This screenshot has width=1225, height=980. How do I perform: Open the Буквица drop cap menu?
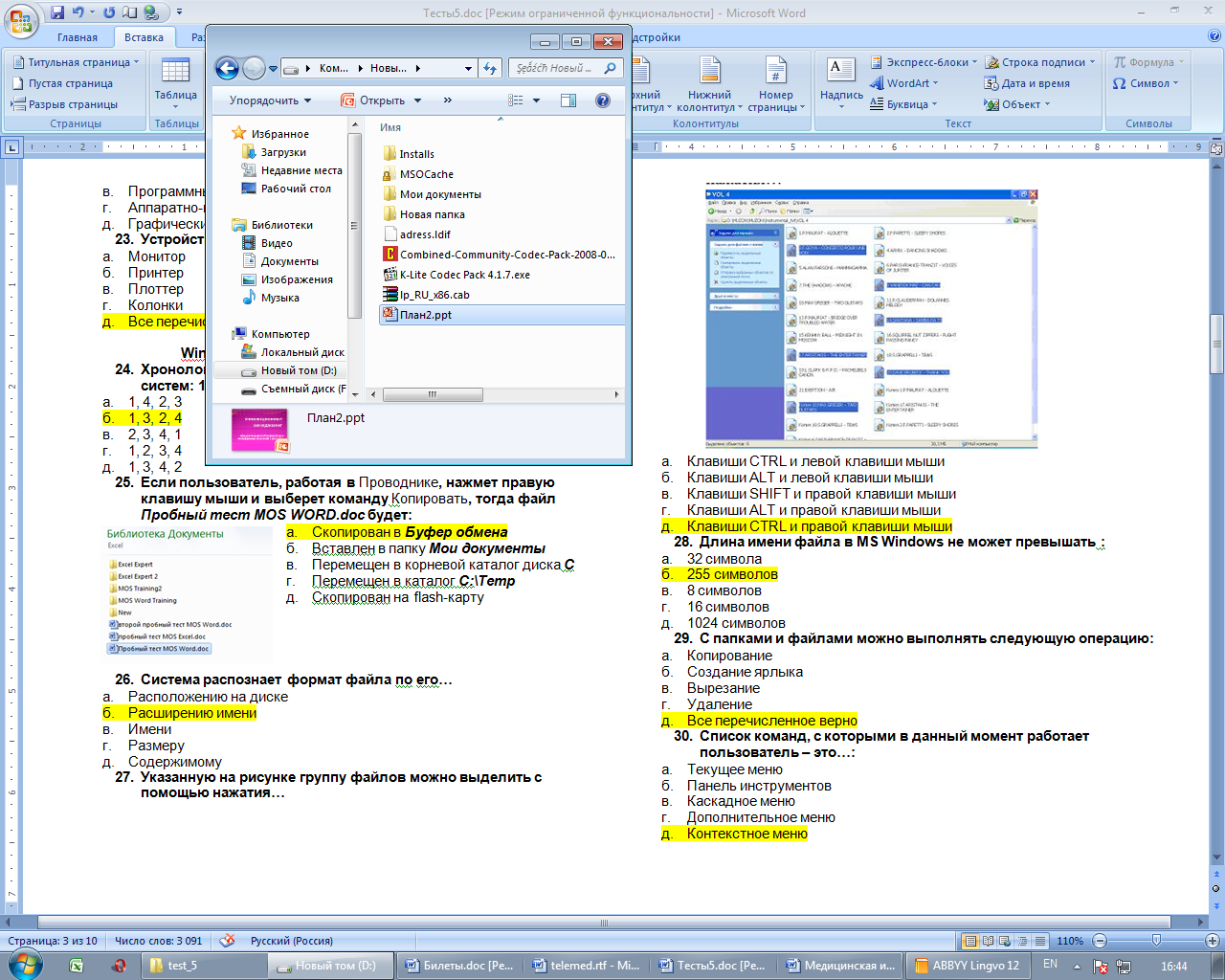903,104
